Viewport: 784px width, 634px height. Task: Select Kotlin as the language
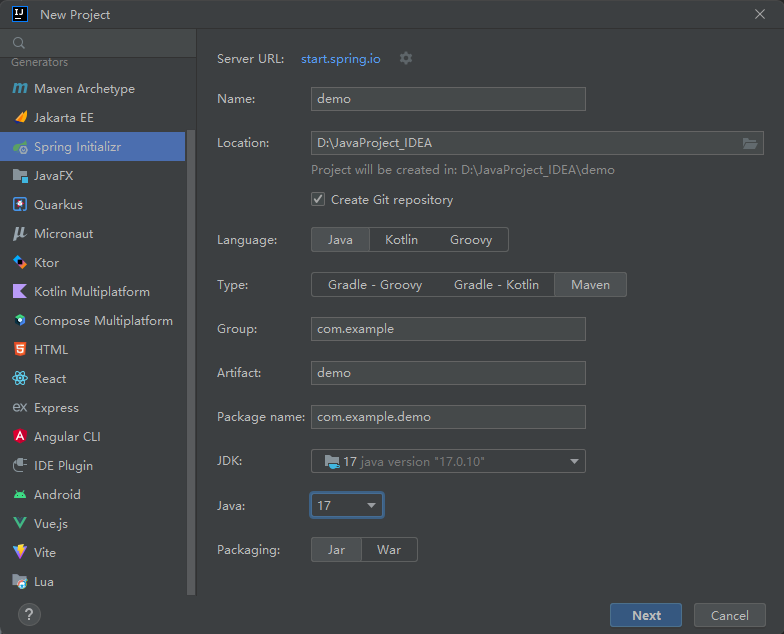401,240
